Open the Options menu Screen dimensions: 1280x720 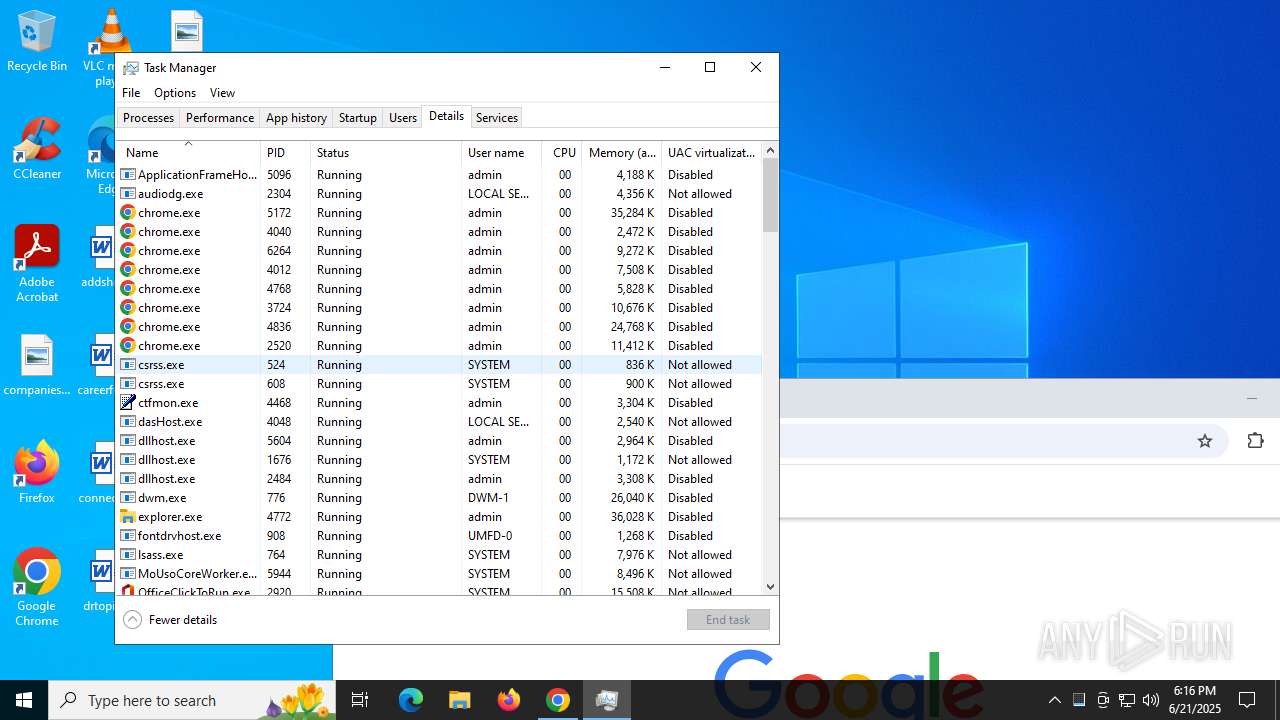tap(175, 93)
